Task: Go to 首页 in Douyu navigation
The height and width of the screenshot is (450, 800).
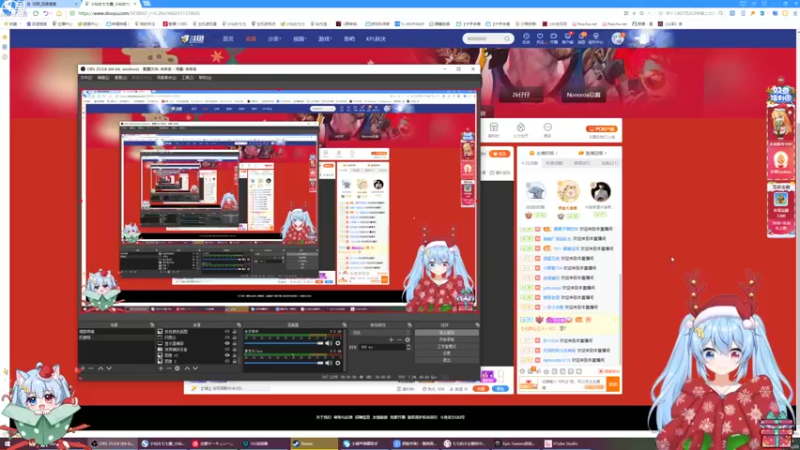Action: pos(228,39)
